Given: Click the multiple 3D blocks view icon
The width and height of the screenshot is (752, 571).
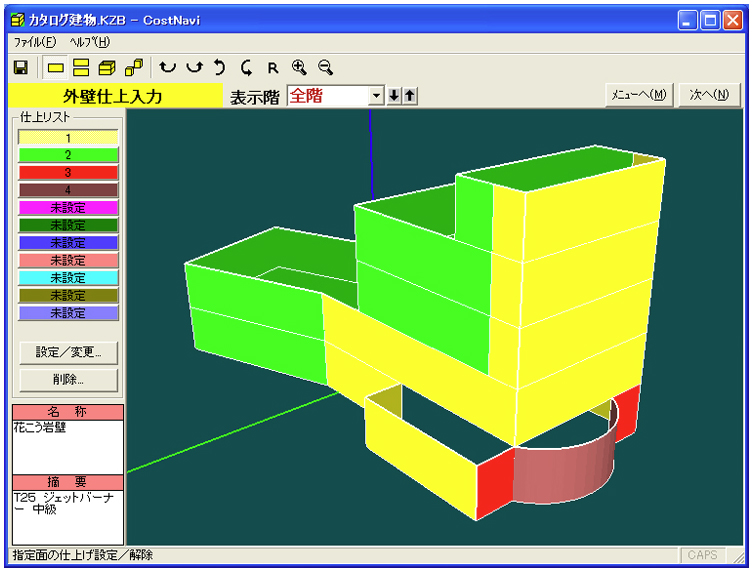Looking at the screenshot, I should 134,68.
